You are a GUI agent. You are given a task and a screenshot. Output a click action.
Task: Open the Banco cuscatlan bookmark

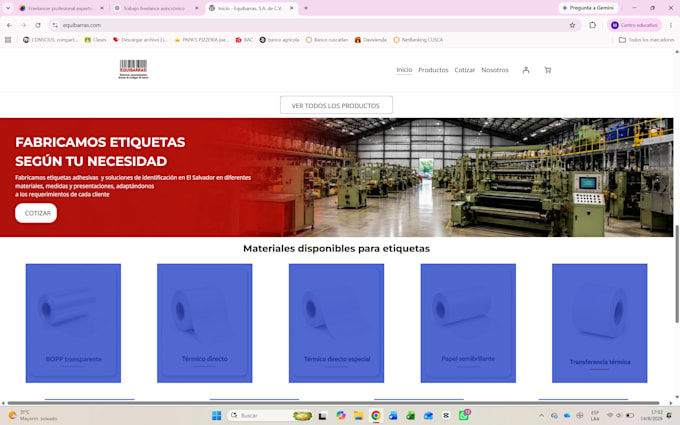coord(327,39)
